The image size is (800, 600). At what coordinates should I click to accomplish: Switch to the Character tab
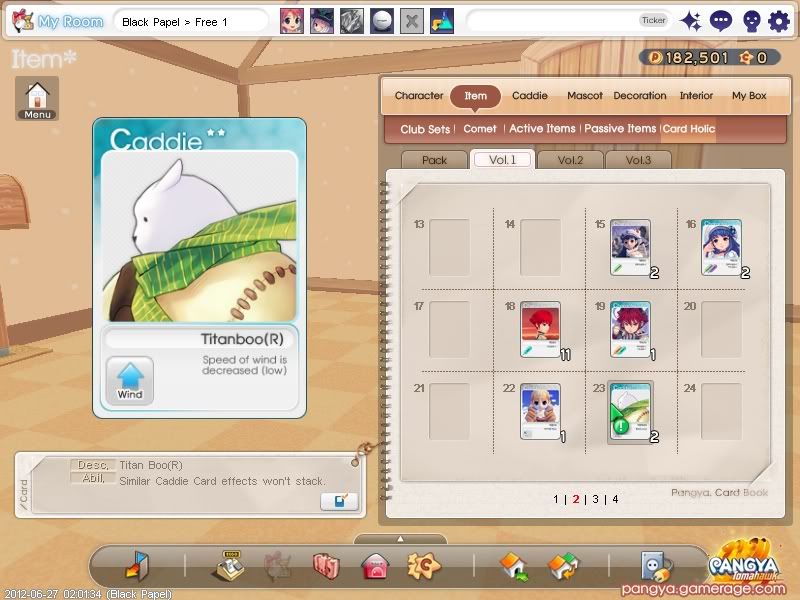tap(419, 95)
